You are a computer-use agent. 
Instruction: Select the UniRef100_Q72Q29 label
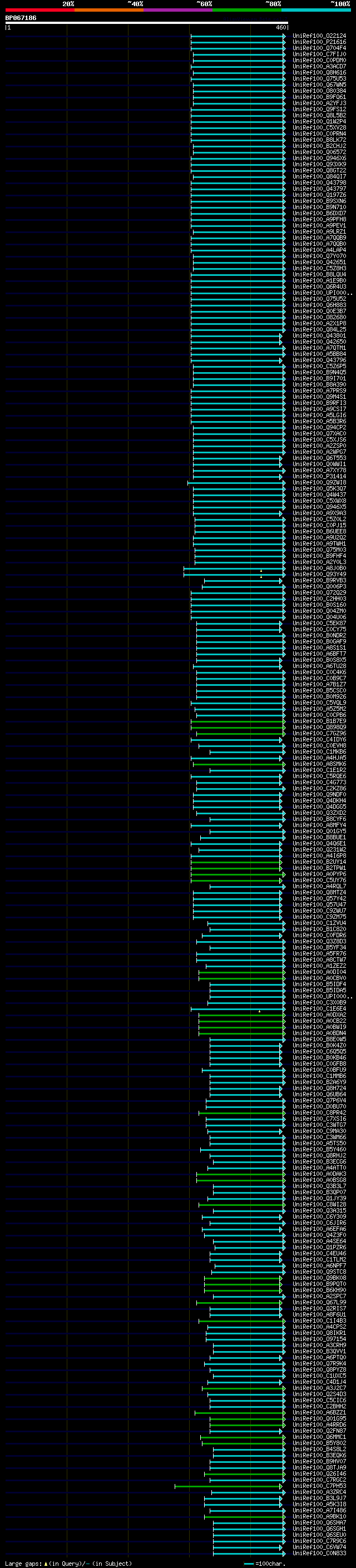pos(319,593)
